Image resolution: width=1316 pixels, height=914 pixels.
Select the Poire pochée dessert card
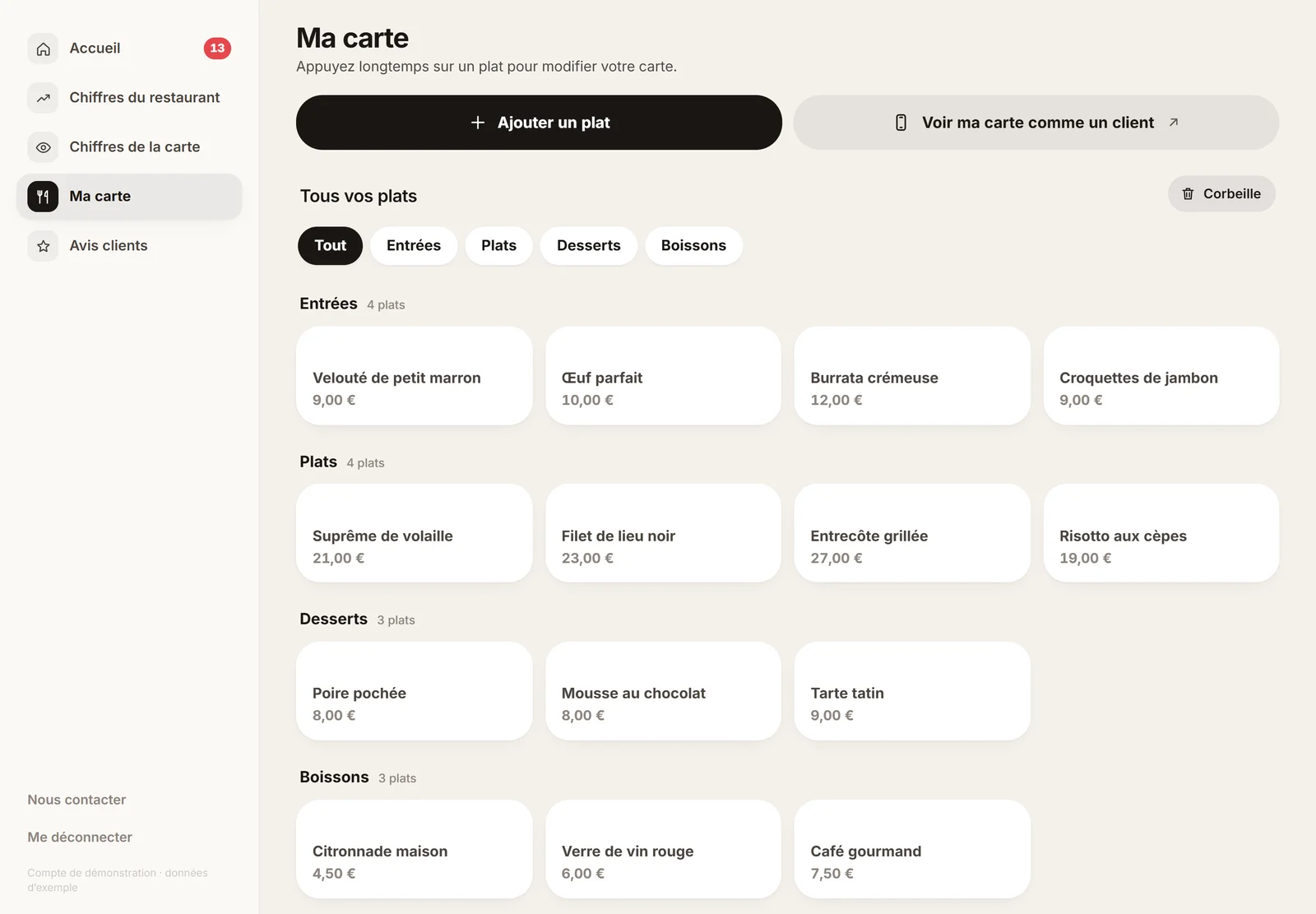point(415,691)
